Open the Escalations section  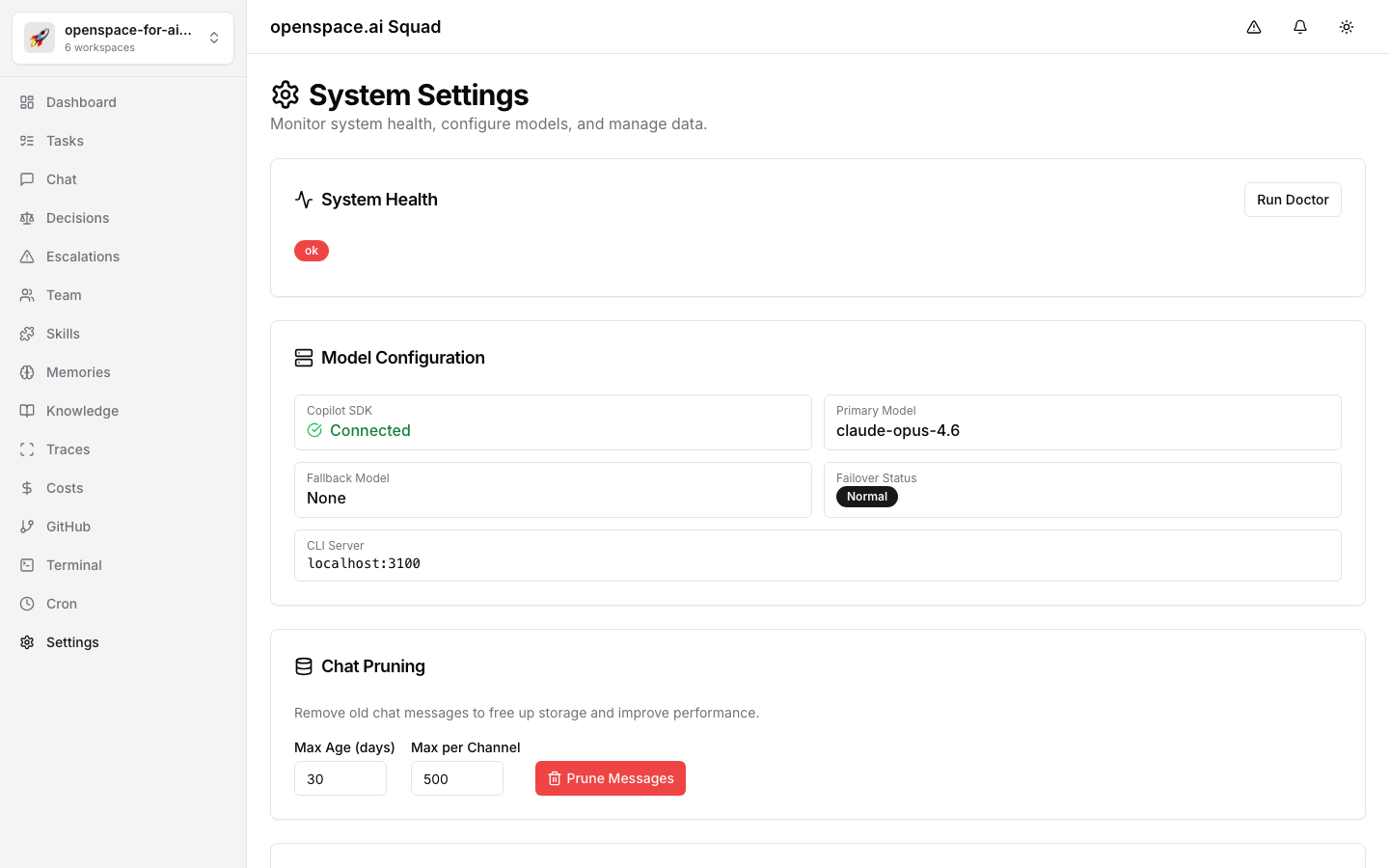click(83, 257)
